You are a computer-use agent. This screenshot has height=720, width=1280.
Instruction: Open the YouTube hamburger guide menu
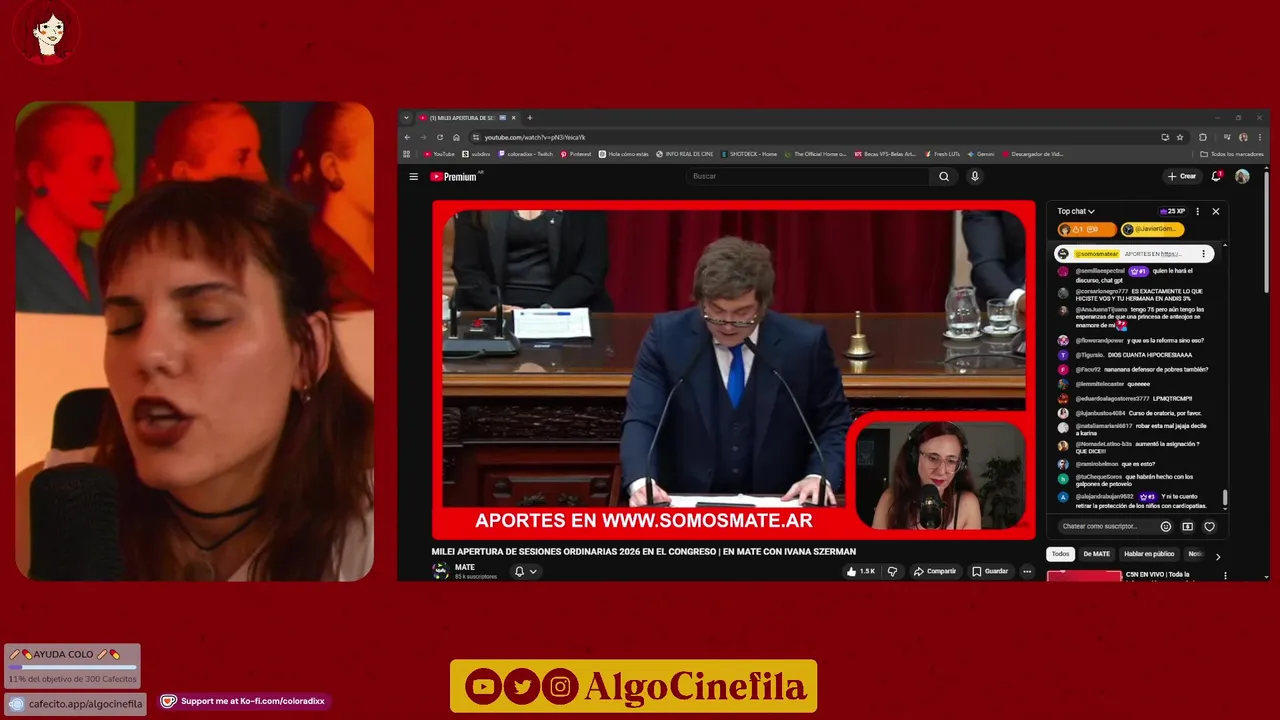pyautogui.click(x=413, y=177)
